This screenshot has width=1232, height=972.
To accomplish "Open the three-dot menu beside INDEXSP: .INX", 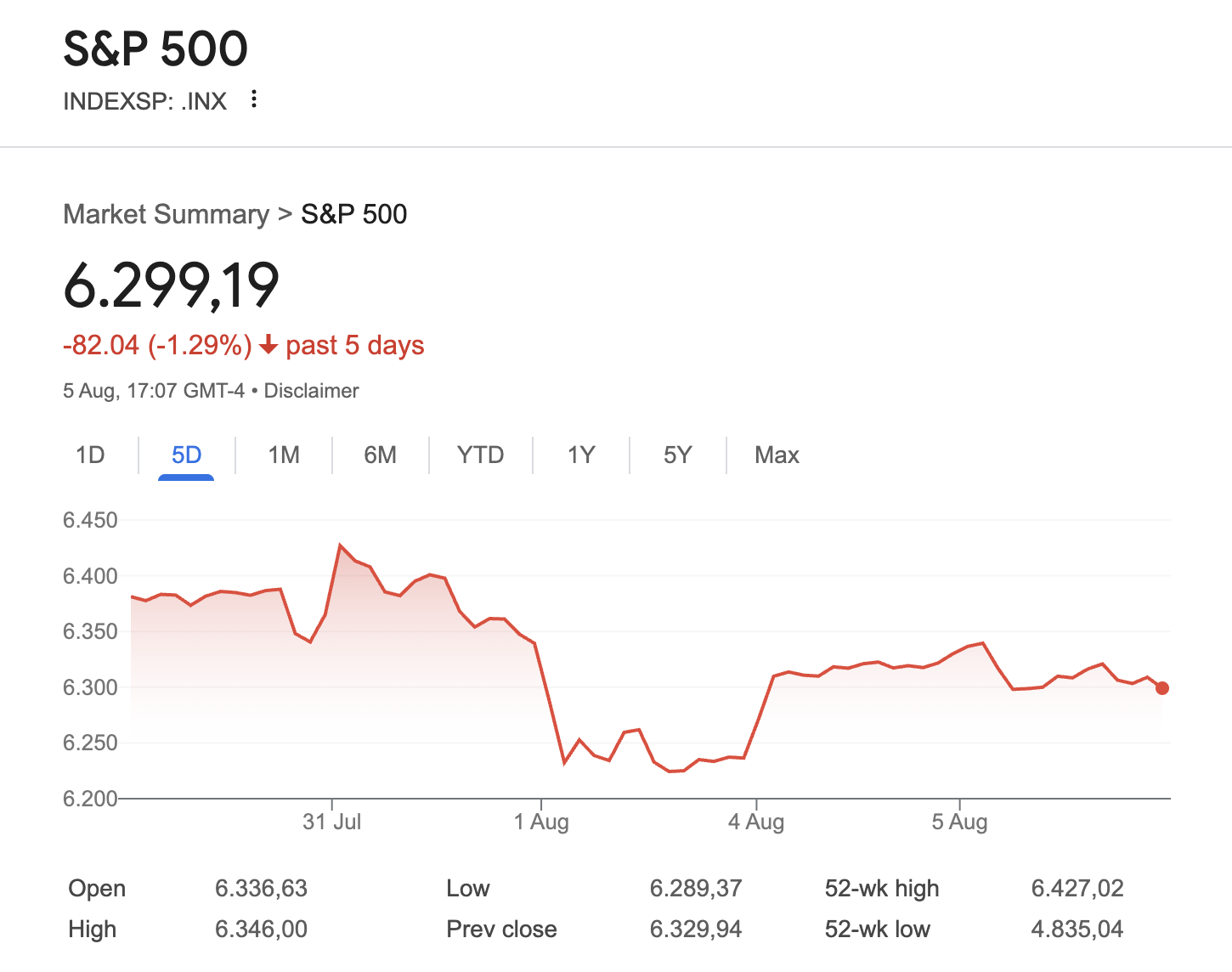I will [253, 99].
